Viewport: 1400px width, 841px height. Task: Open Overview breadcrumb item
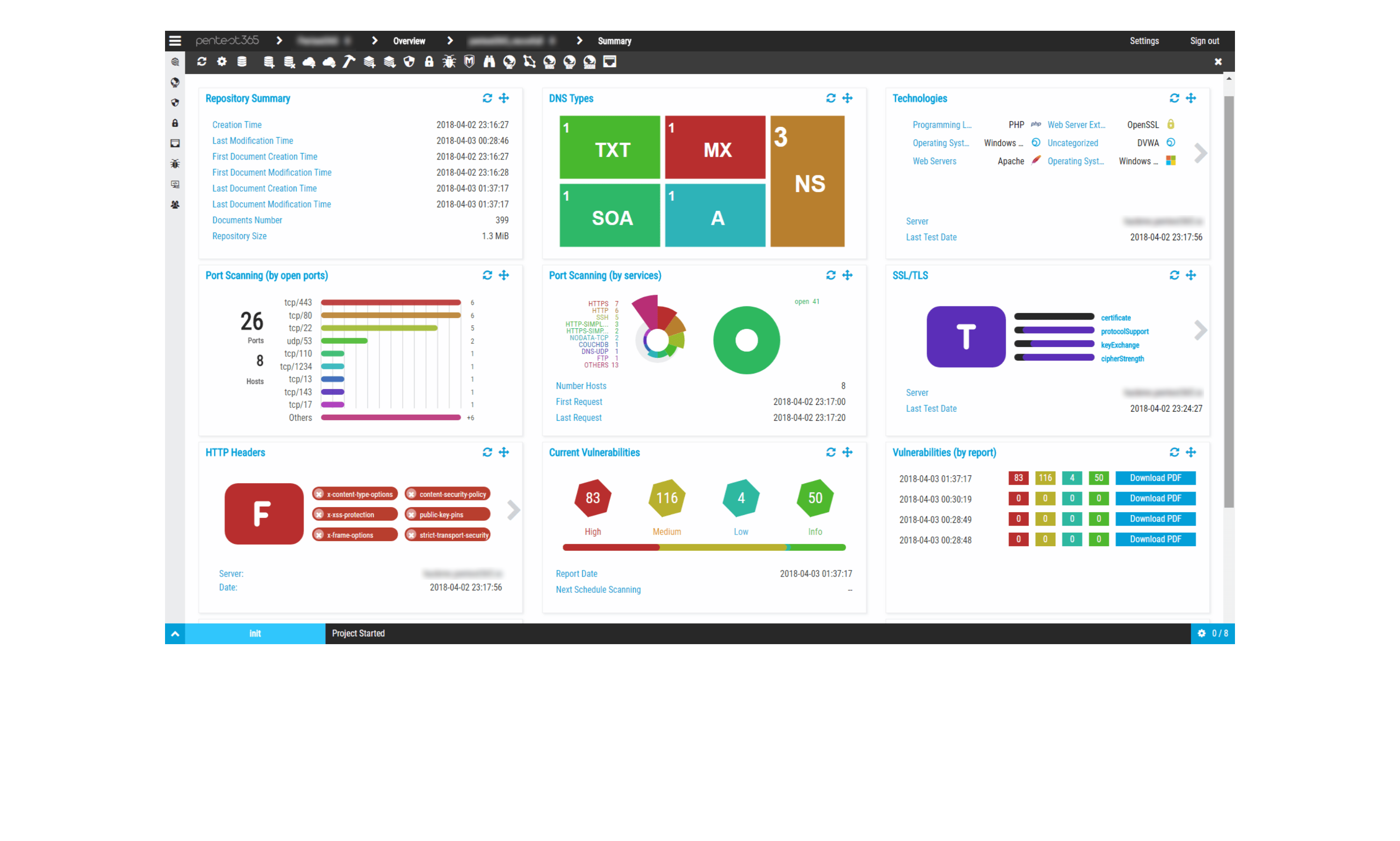pos(409,41)
